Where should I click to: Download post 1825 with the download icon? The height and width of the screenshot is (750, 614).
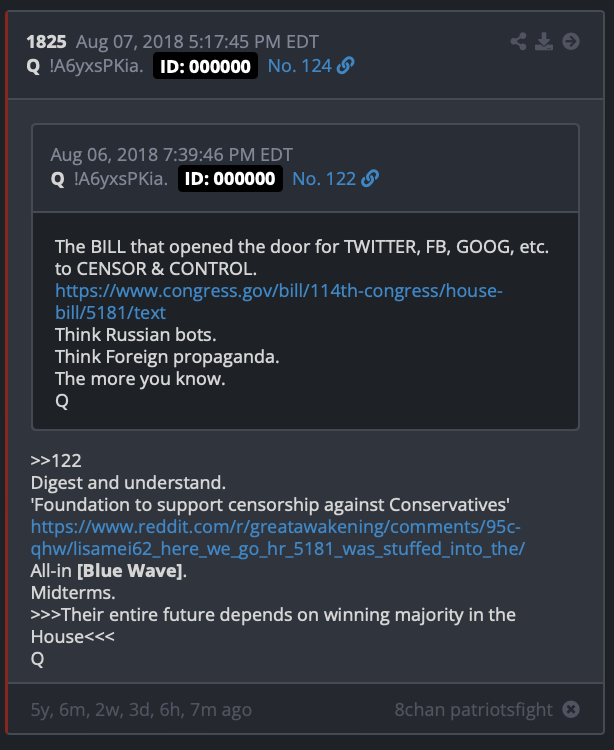point(544,42)
